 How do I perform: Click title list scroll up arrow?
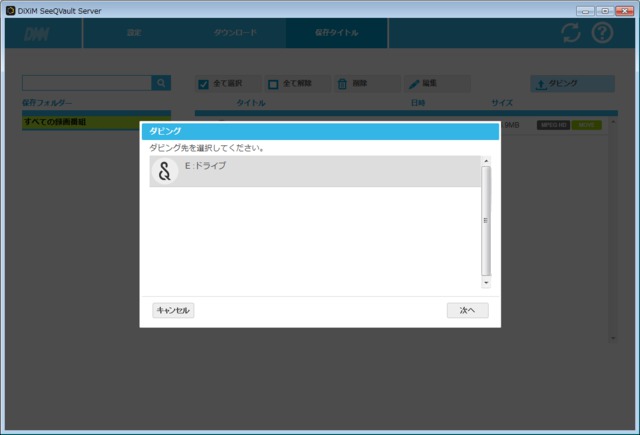pos(613,122)
